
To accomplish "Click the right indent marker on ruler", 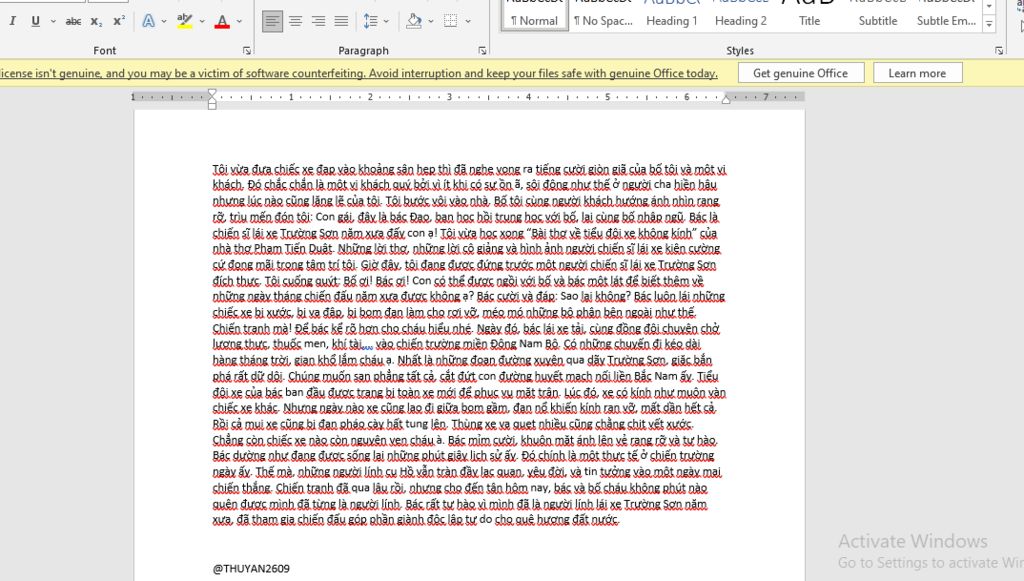I will pos(726,99).
